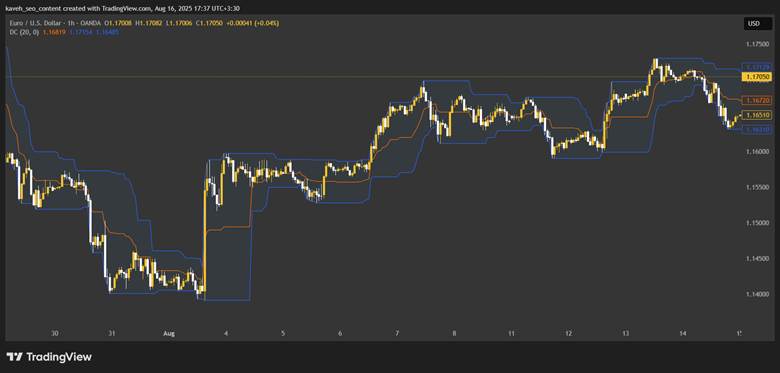This screenshot has width=780, height=373.
Task: Click the 1.14000 price axis level
Action: (755, 294)
